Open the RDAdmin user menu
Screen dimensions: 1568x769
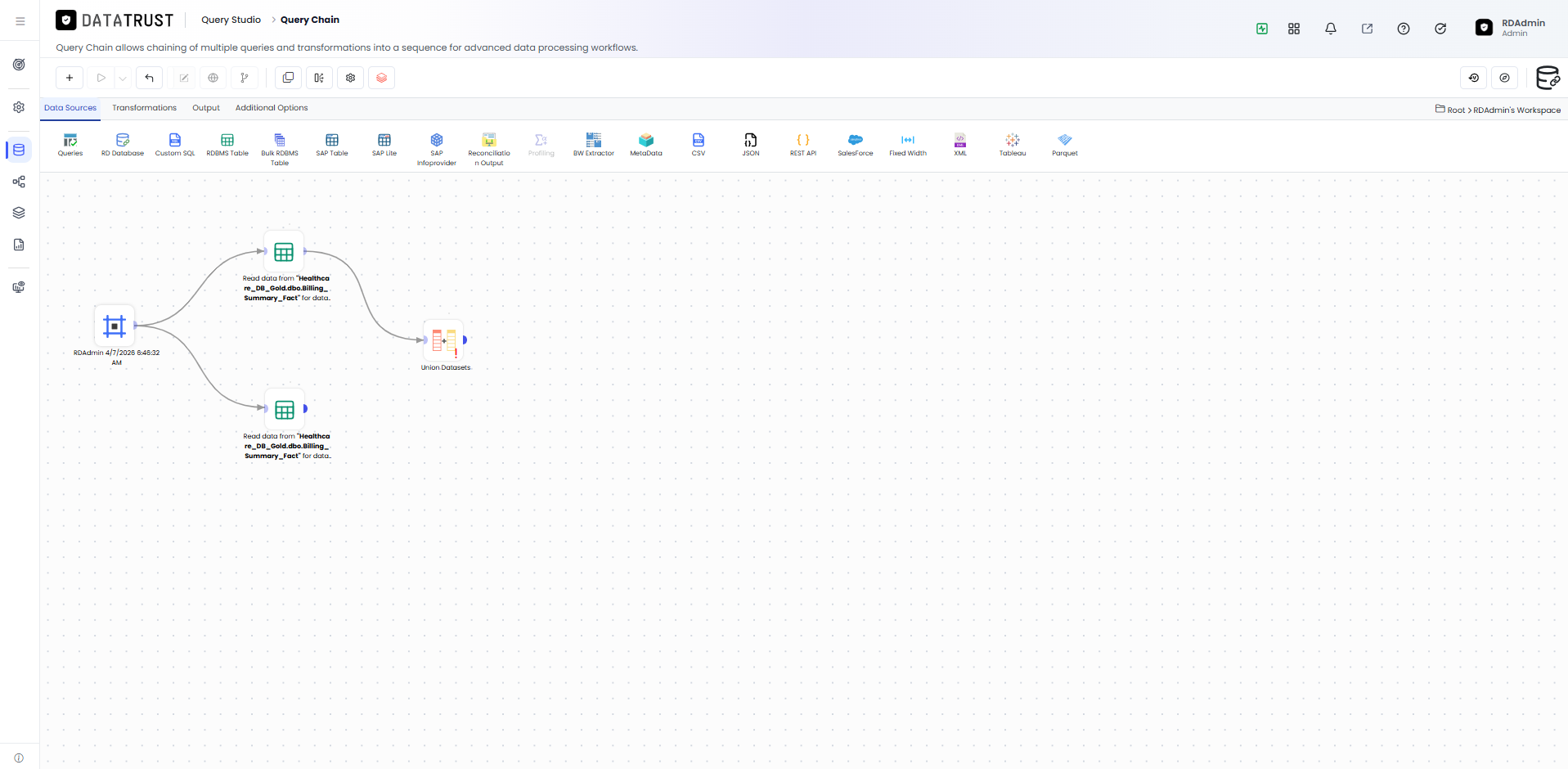[1510, 28]
